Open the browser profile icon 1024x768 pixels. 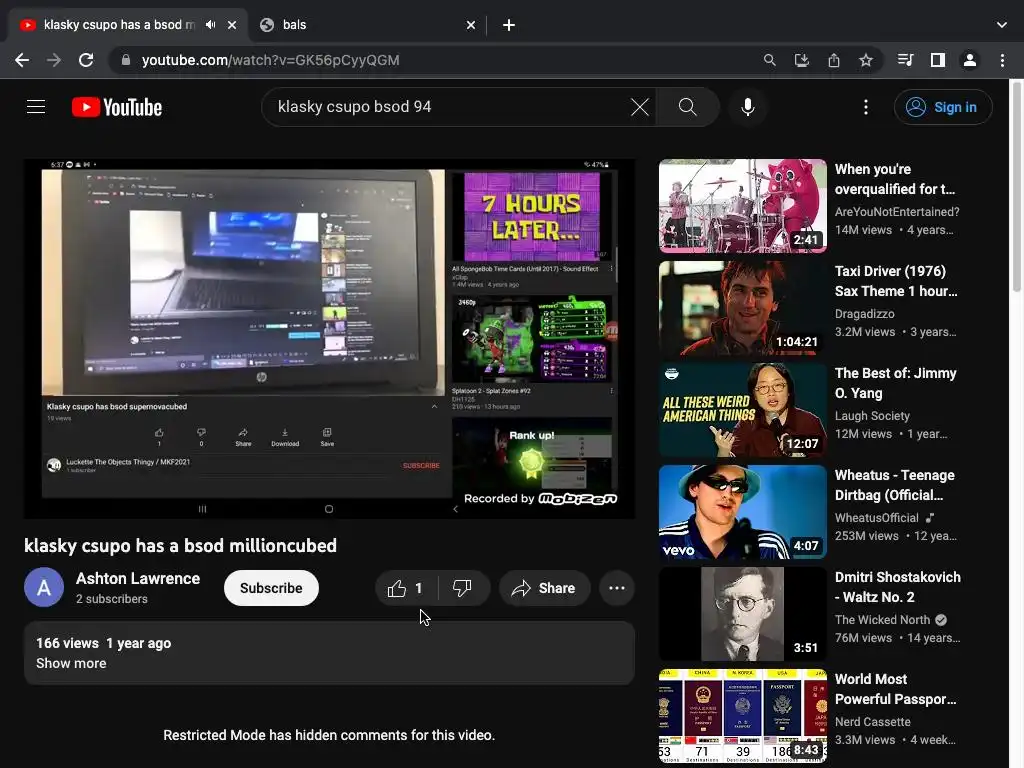[x=970, y=60]
